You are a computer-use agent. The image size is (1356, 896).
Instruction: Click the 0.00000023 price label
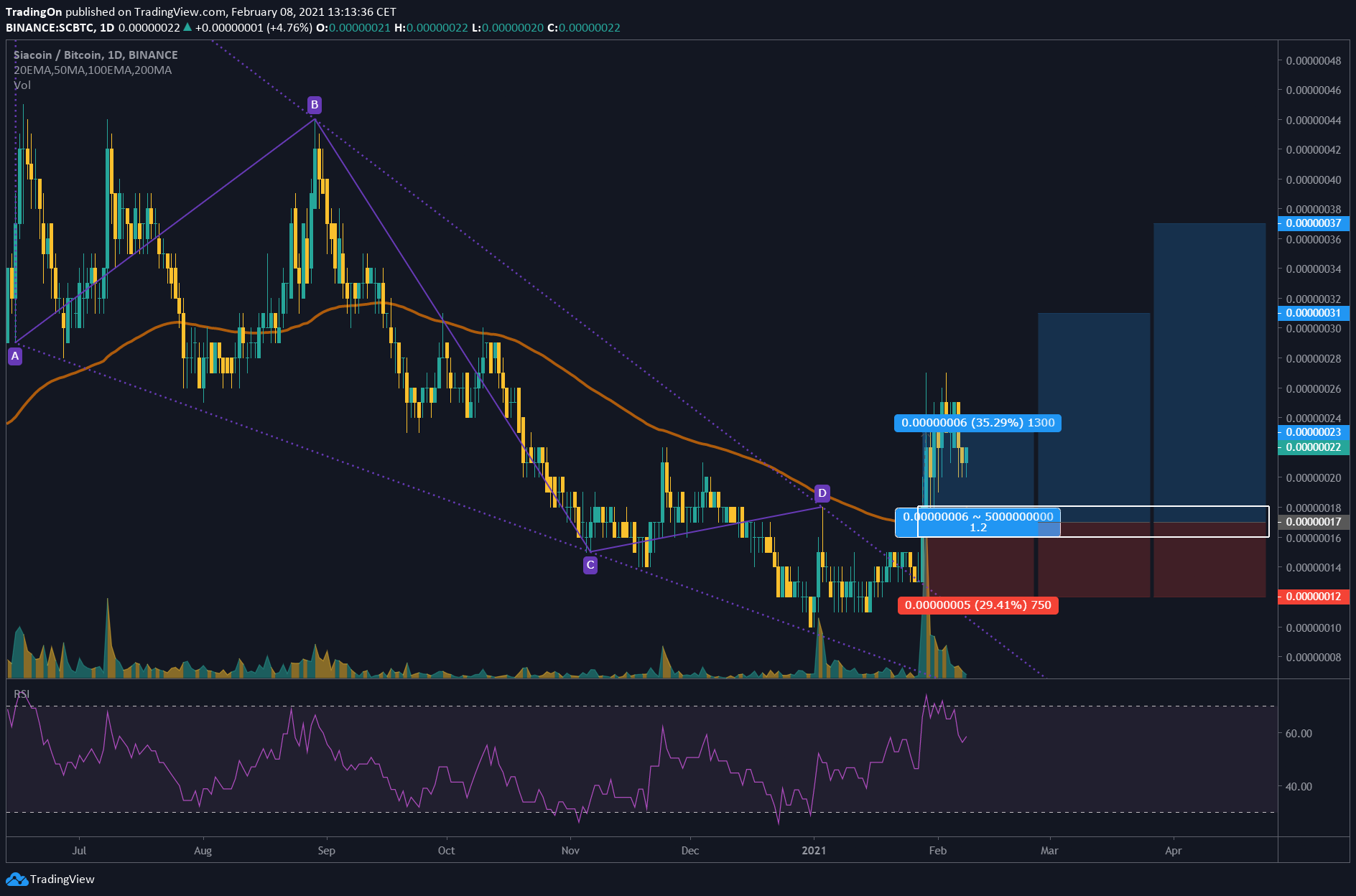coord(1314,432)
